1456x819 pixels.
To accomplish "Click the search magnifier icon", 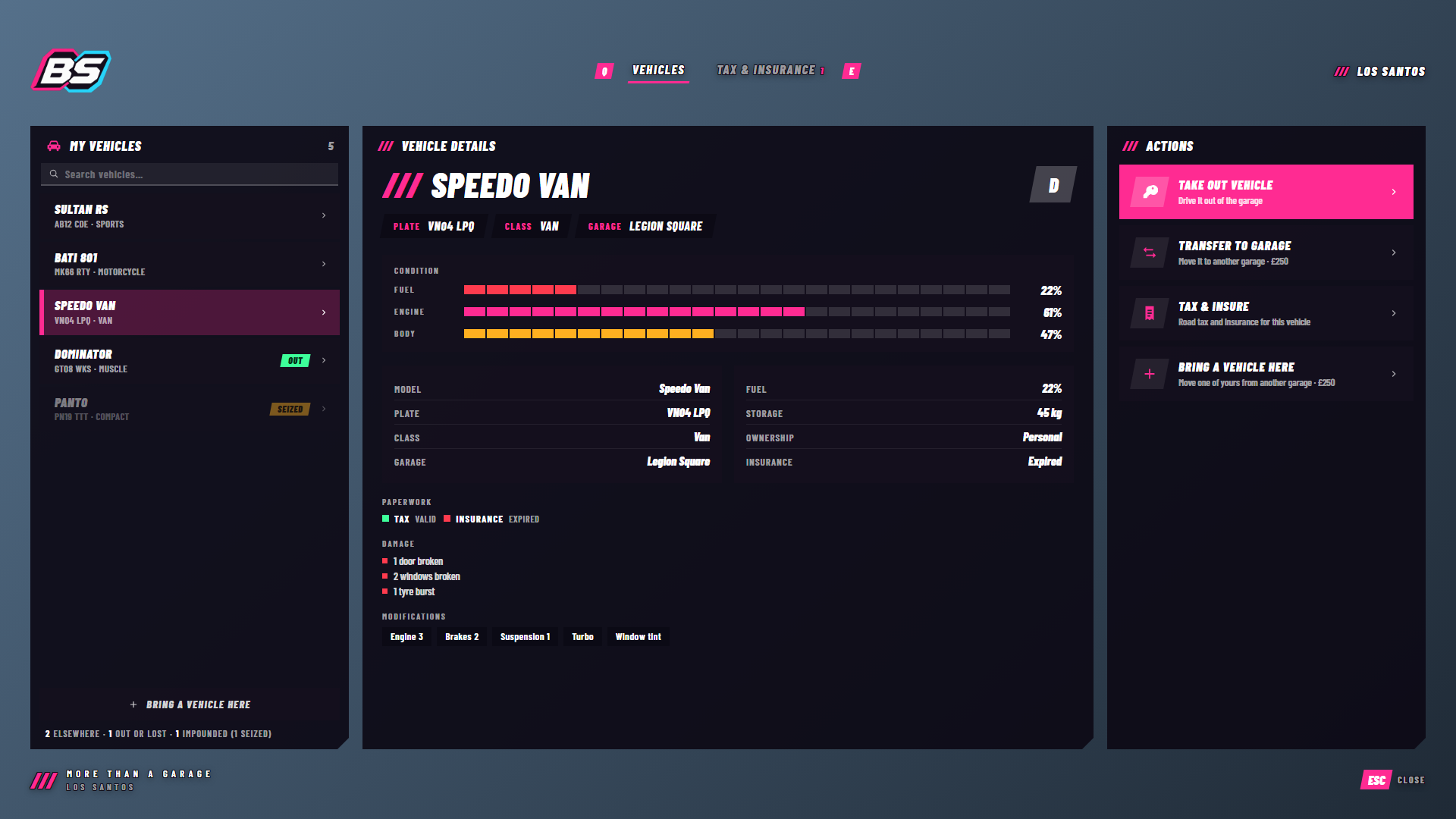I will pos(54,174).
